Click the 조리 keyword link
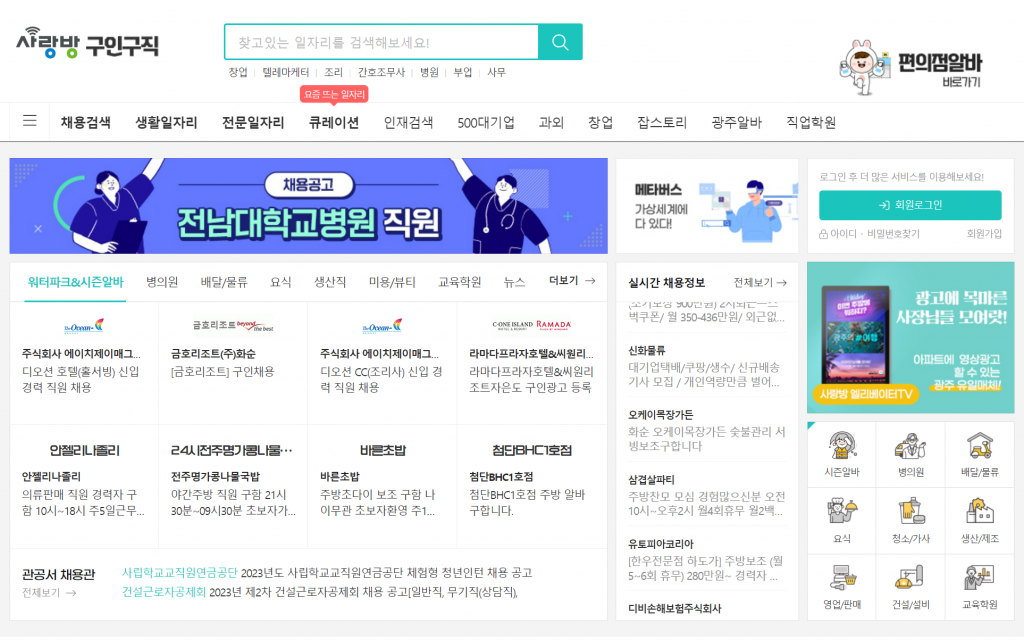Image resolution: width=1024 pixels, height=640 pixels. point(333,72)
